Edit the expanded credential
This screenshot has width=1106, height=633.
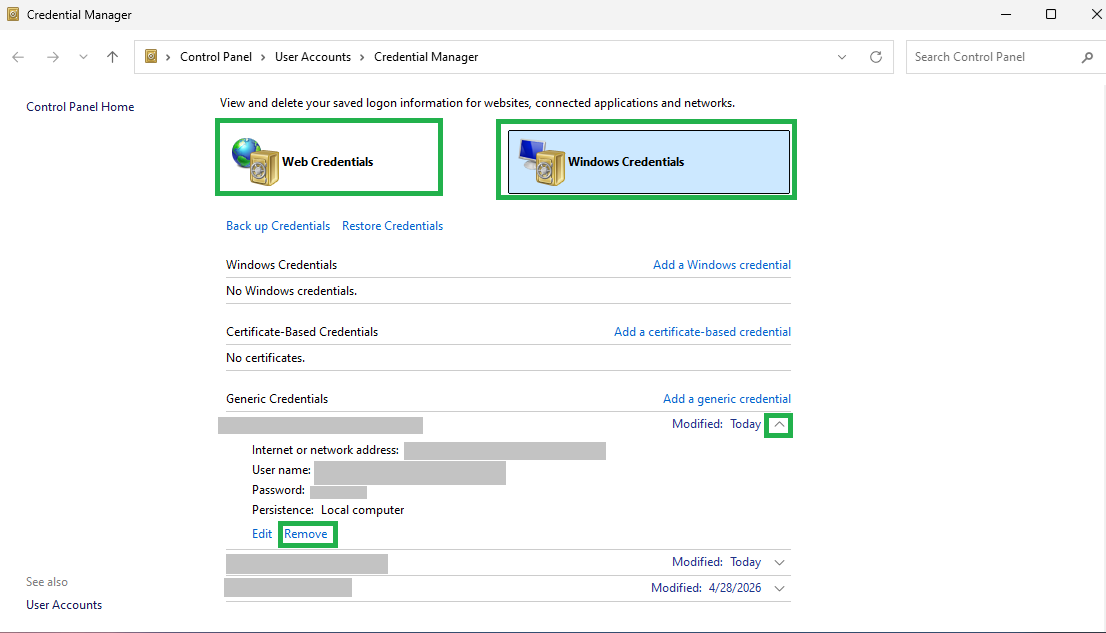click(262, 534)
